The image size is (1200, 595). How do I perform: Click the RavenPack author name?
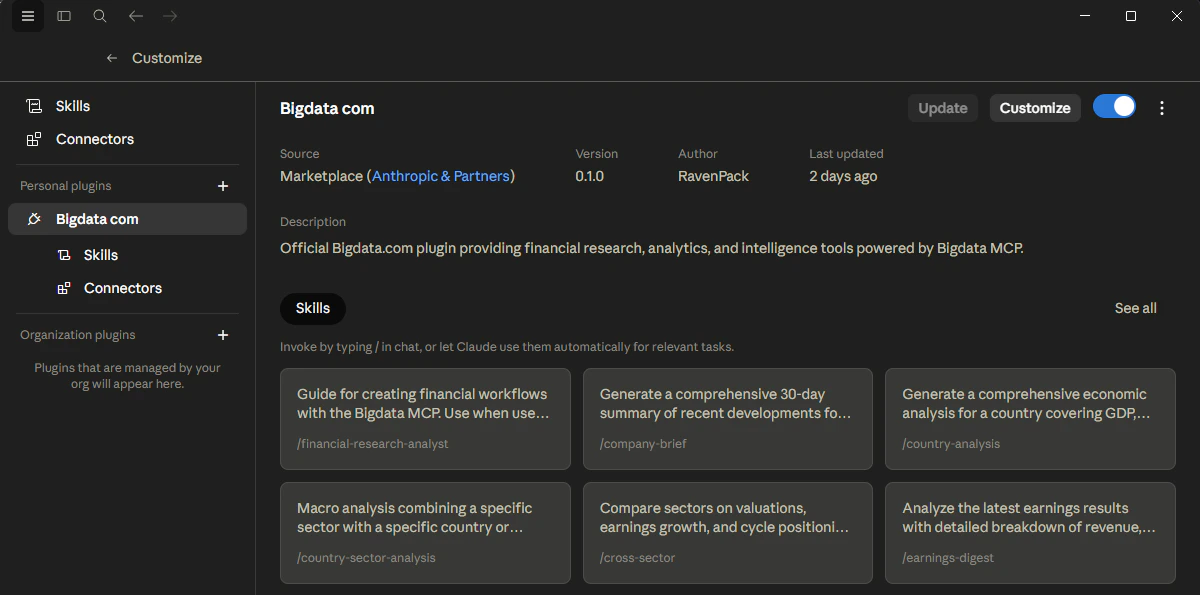tap(713, 176)
